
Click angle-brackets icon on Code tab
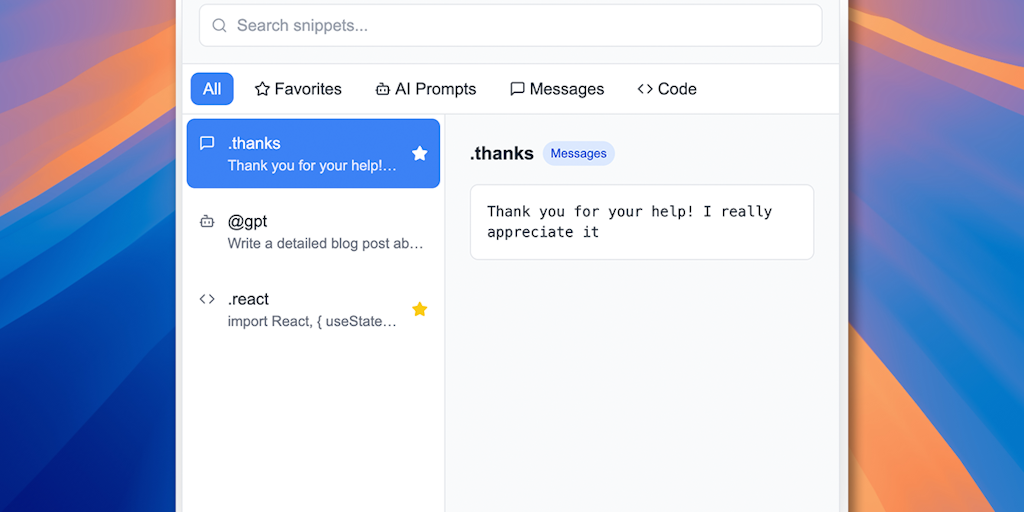645,89
